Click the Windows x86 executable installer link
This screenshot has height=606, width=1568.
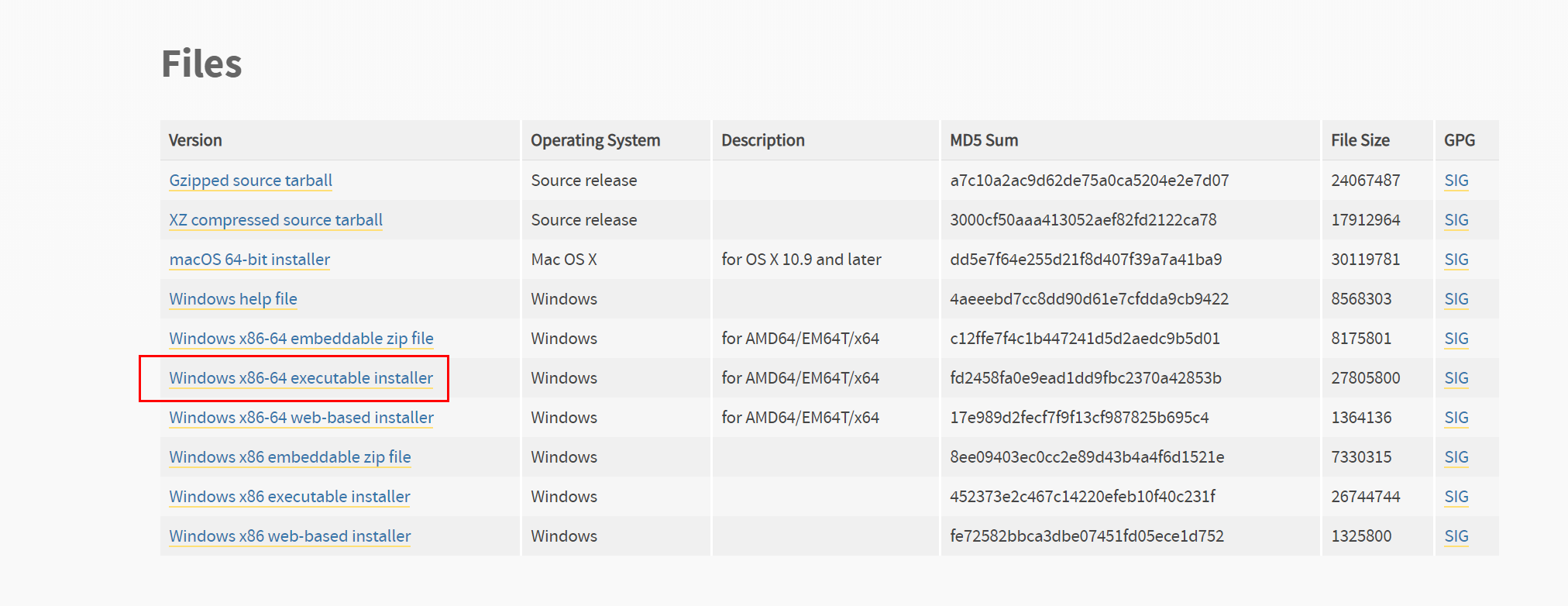pyautogui.click(x=290, y=497)
